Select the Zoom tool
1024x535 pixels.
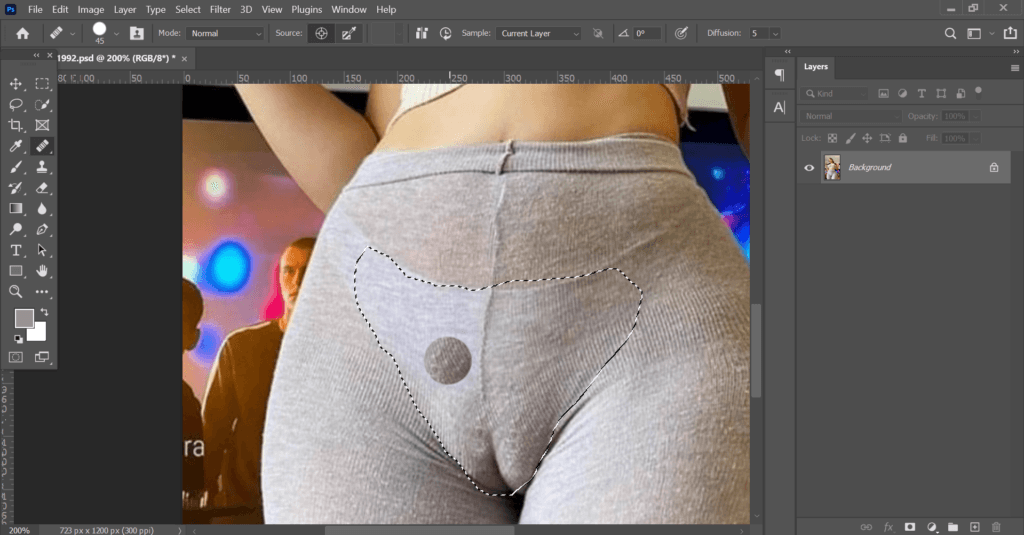tap(16, 292)
